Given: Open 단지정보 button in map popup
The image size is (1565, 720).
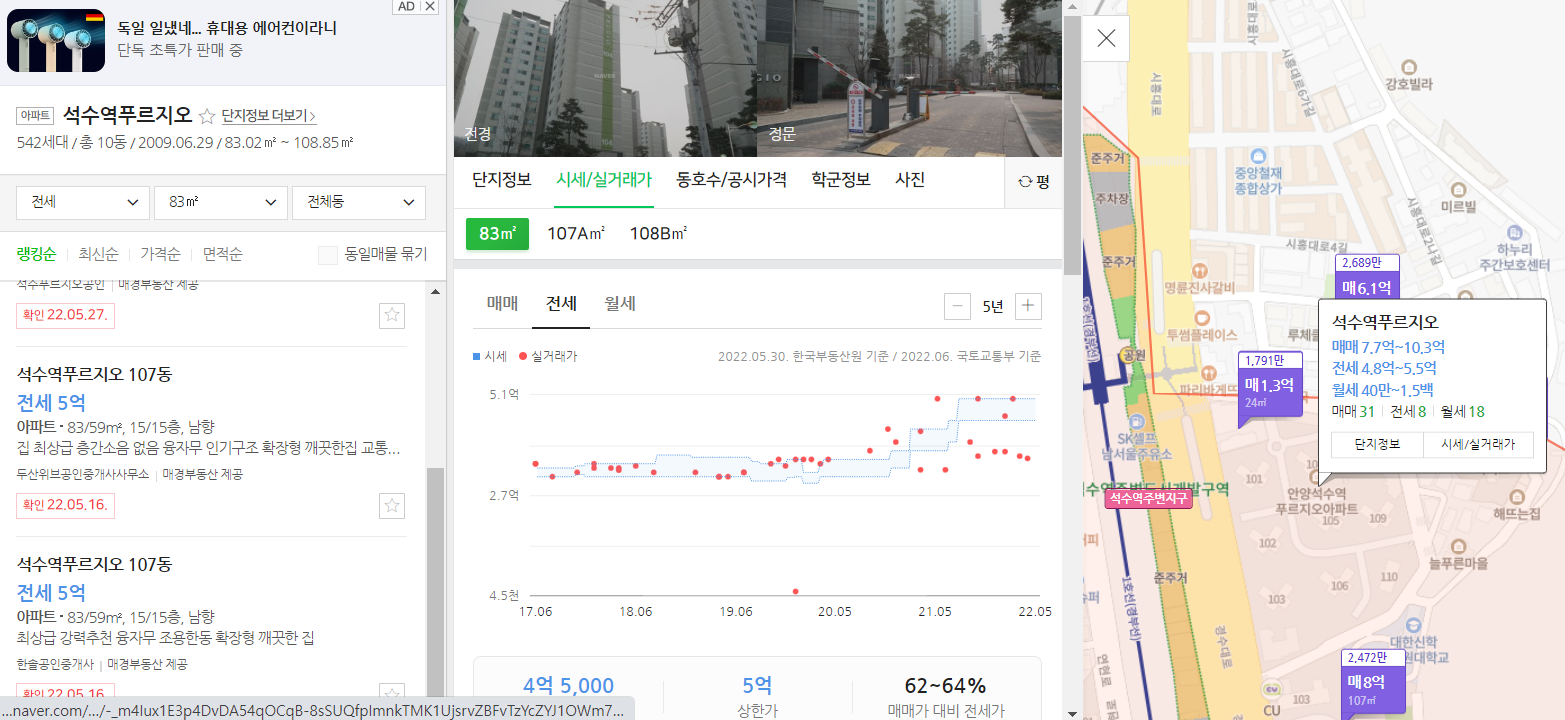Looking at the screenshot, I should click(x=1377, y=445).
